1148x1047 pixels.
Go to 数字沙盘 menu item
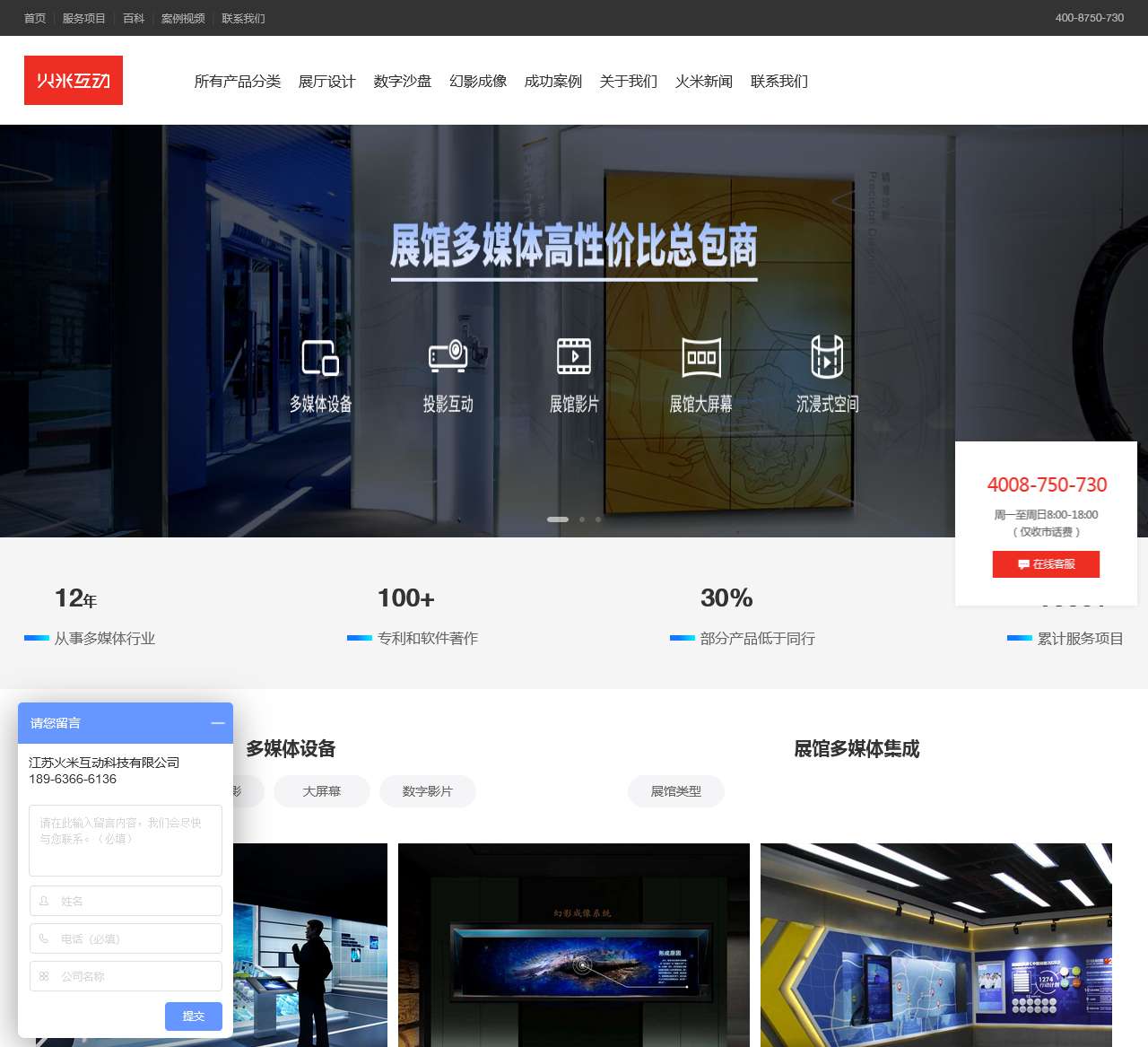(x=403, y=82)
